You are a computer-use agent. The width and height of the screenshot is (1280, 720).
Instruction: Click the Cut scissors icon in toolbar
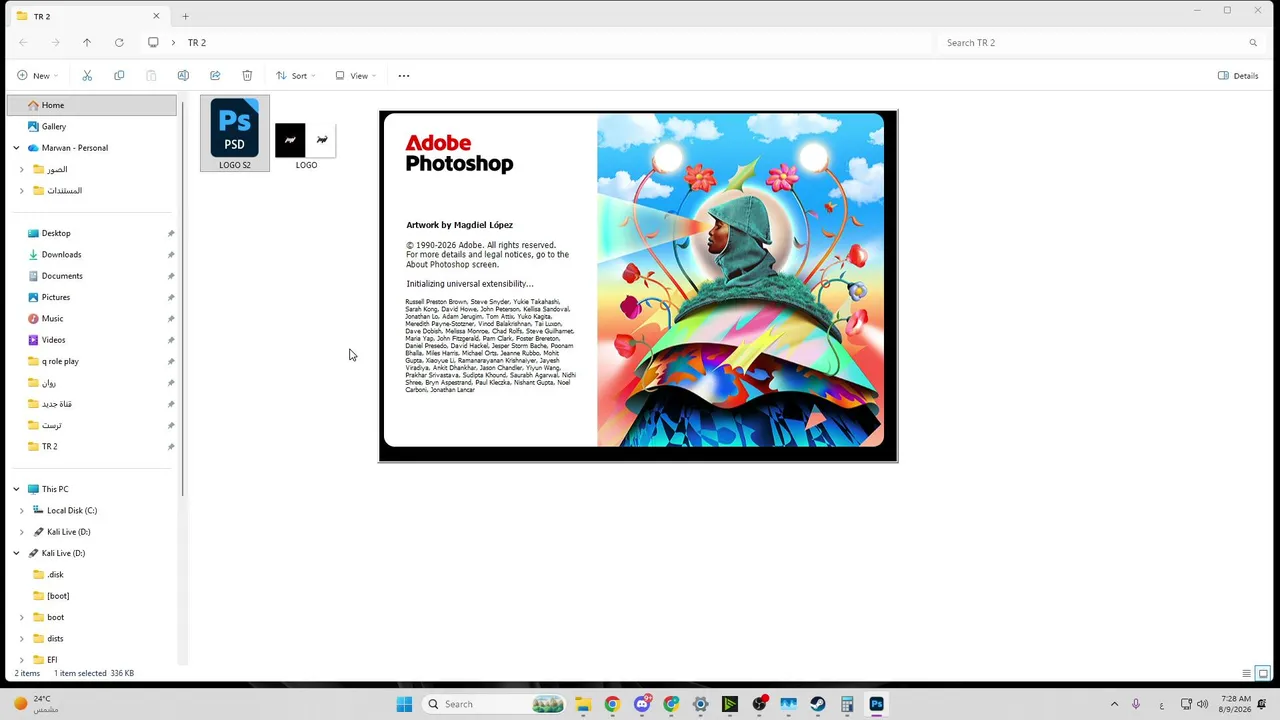pyautogui.click(x=87, y=76)
